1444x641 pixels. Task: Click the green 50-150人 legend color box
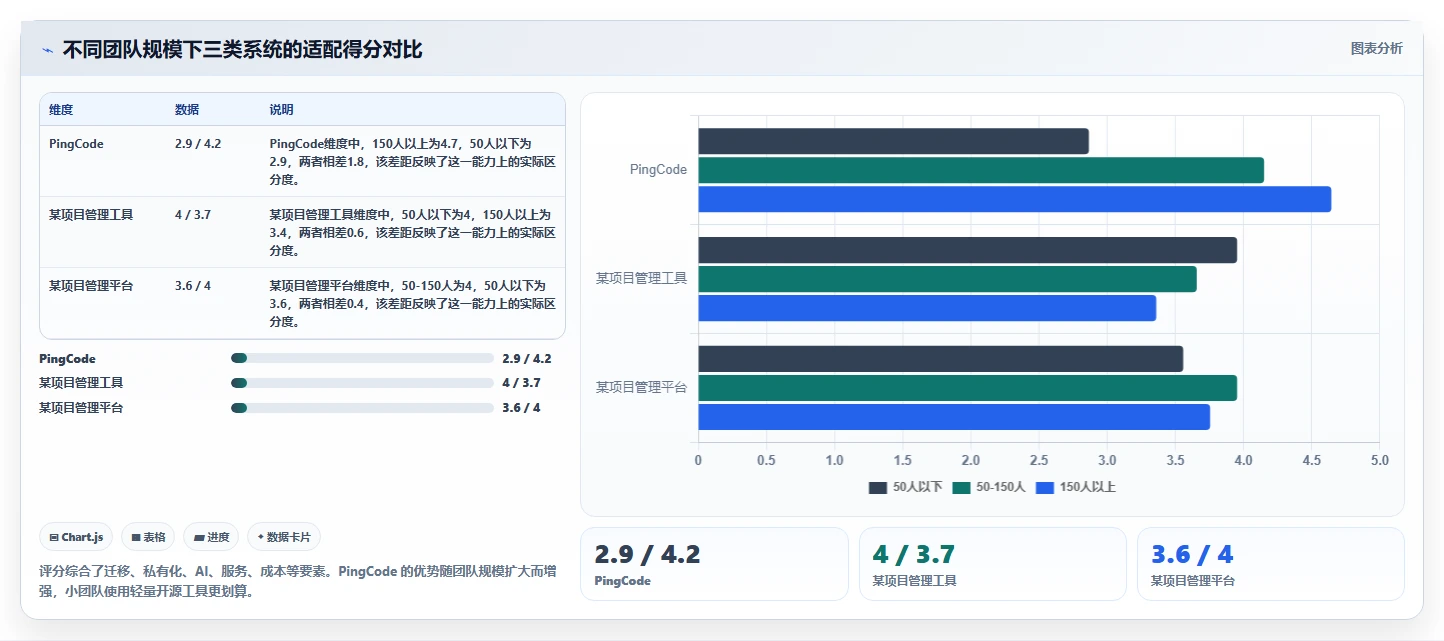[962, 487]
